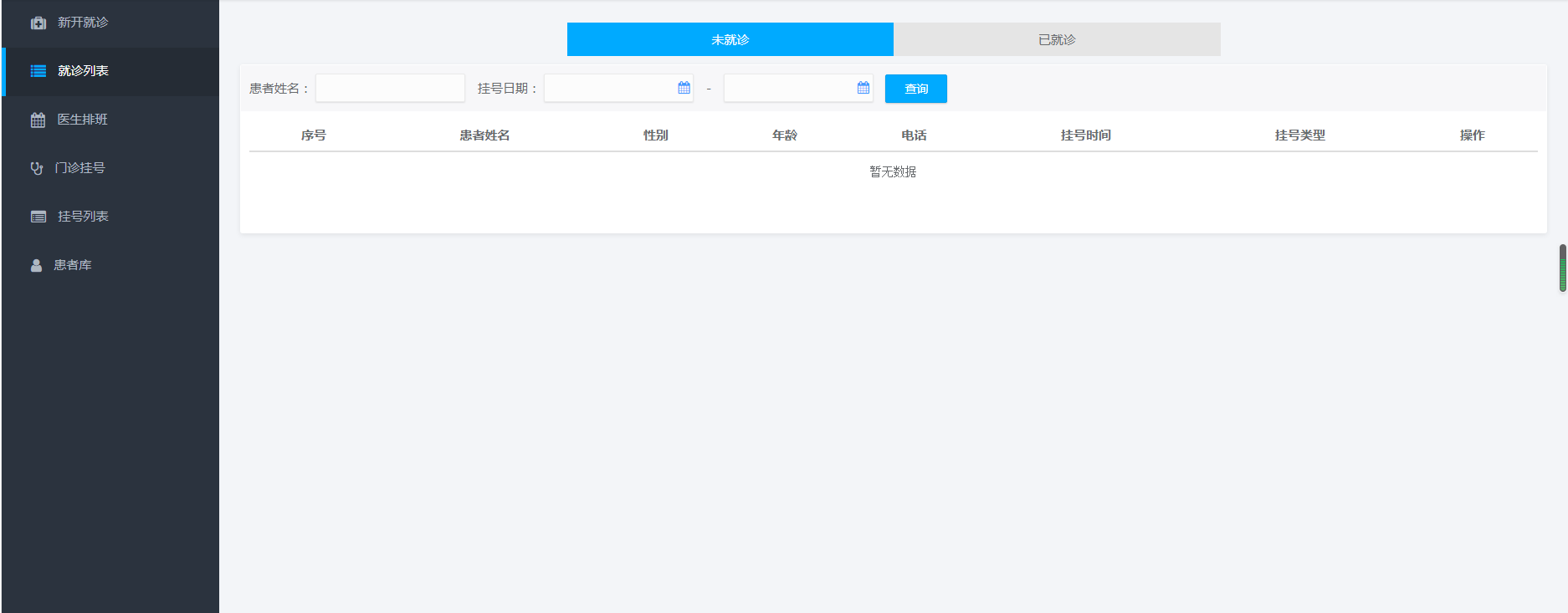Switch to the 已就诊 tab

[x=1057, y=39]
